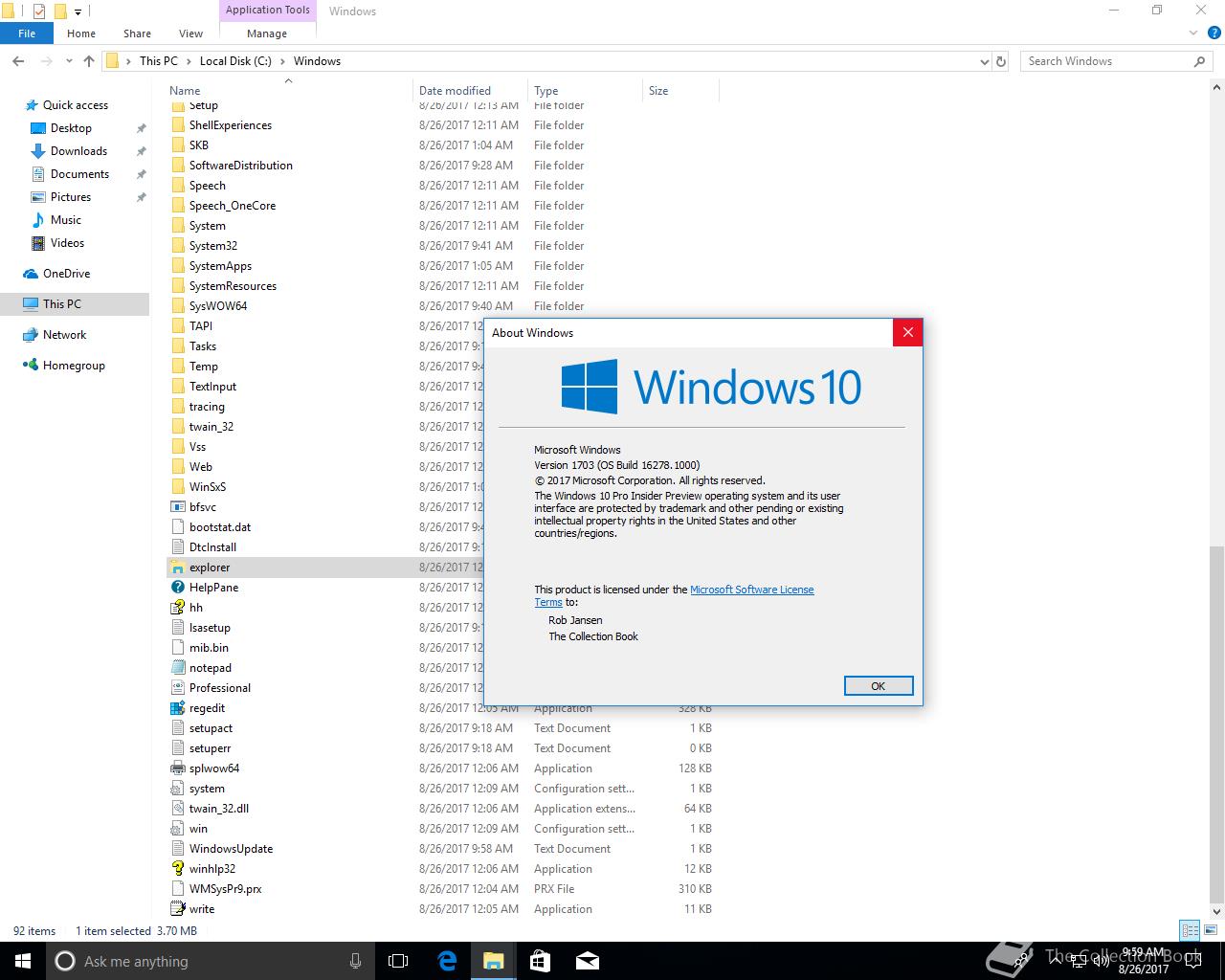Screen dimensions: 1225x980
Task: Click OK in About Windows dialog
Action: point(879,686)
